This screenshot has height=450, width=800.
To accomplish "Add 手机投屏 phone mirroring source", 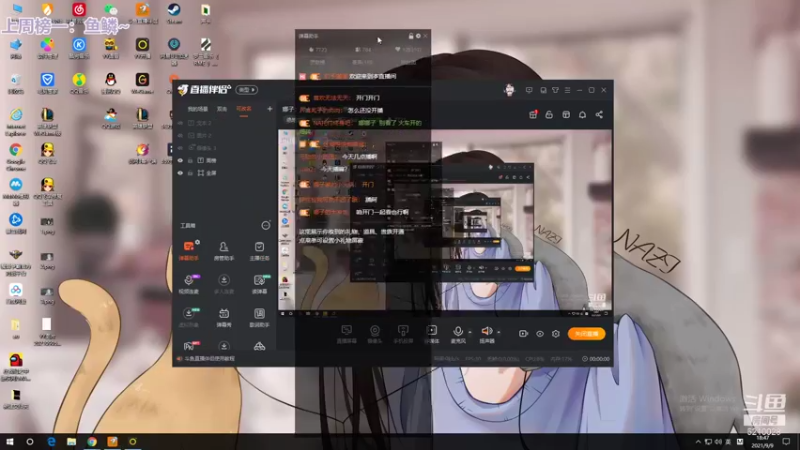I will click(x=403, y=334).
